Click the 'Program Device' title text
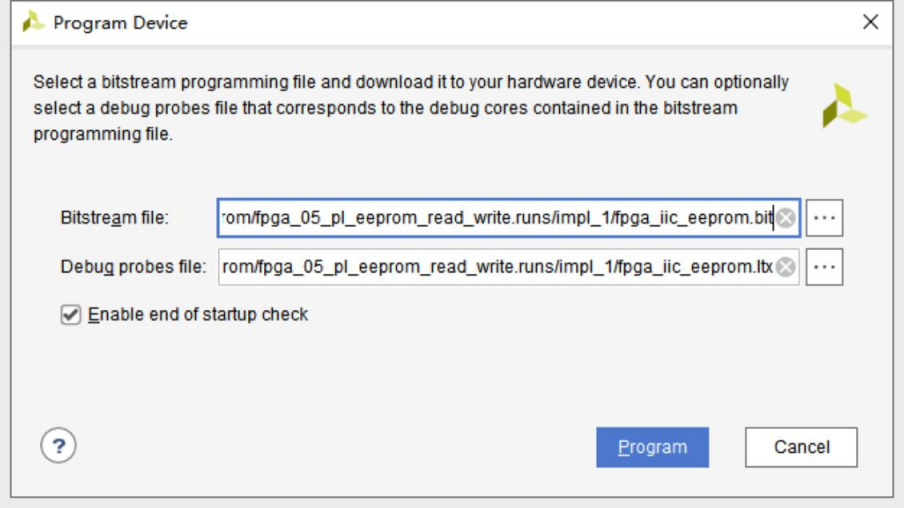The image size is (904, 508). pos(120,22)
